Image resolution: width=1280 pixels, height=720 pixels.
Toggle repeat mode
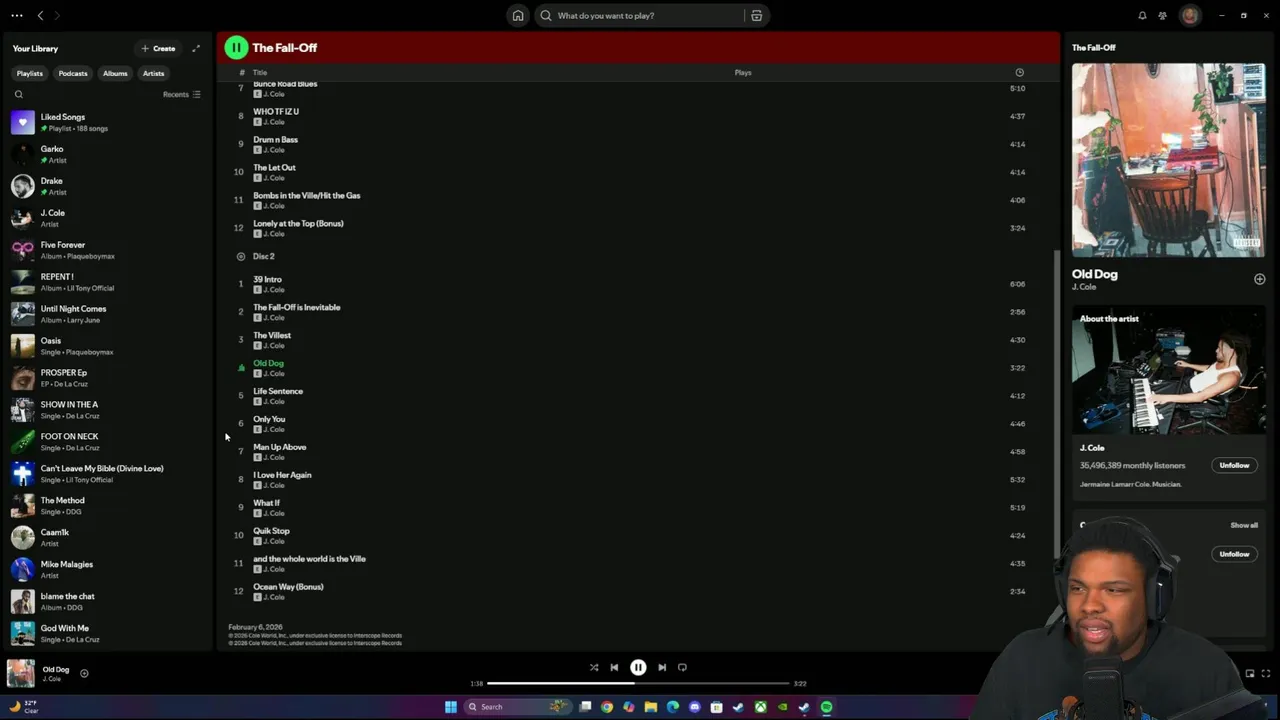coord(682,667)
